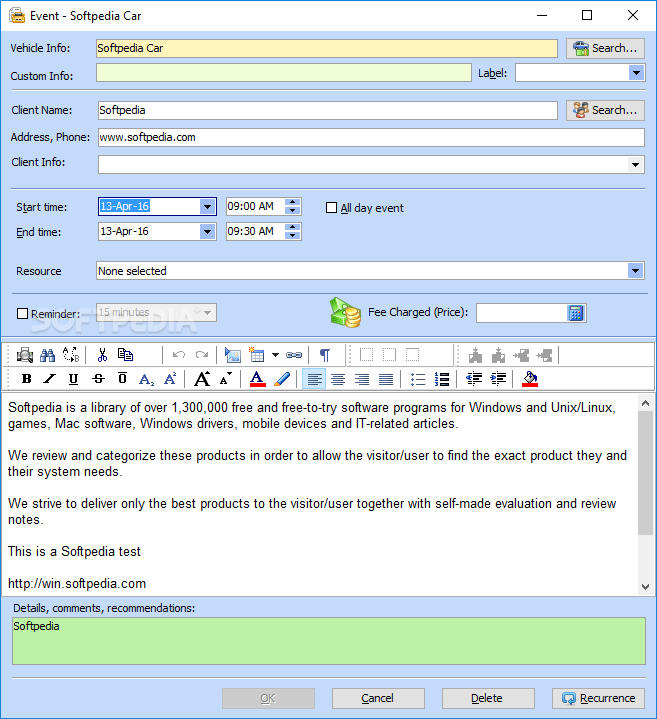Decrease the 09:30 AM end time
Screen dimensions: 657x719
point(293,236)
